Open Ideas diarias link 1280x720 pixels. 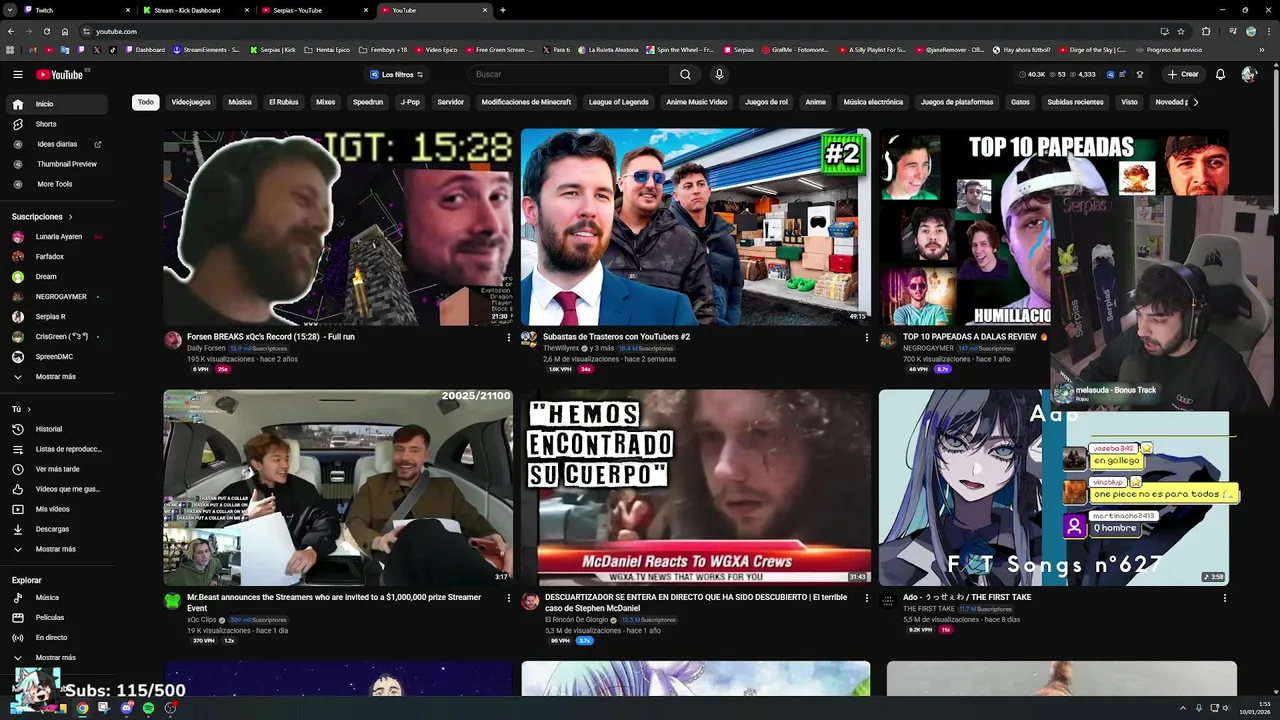point(57,144)
